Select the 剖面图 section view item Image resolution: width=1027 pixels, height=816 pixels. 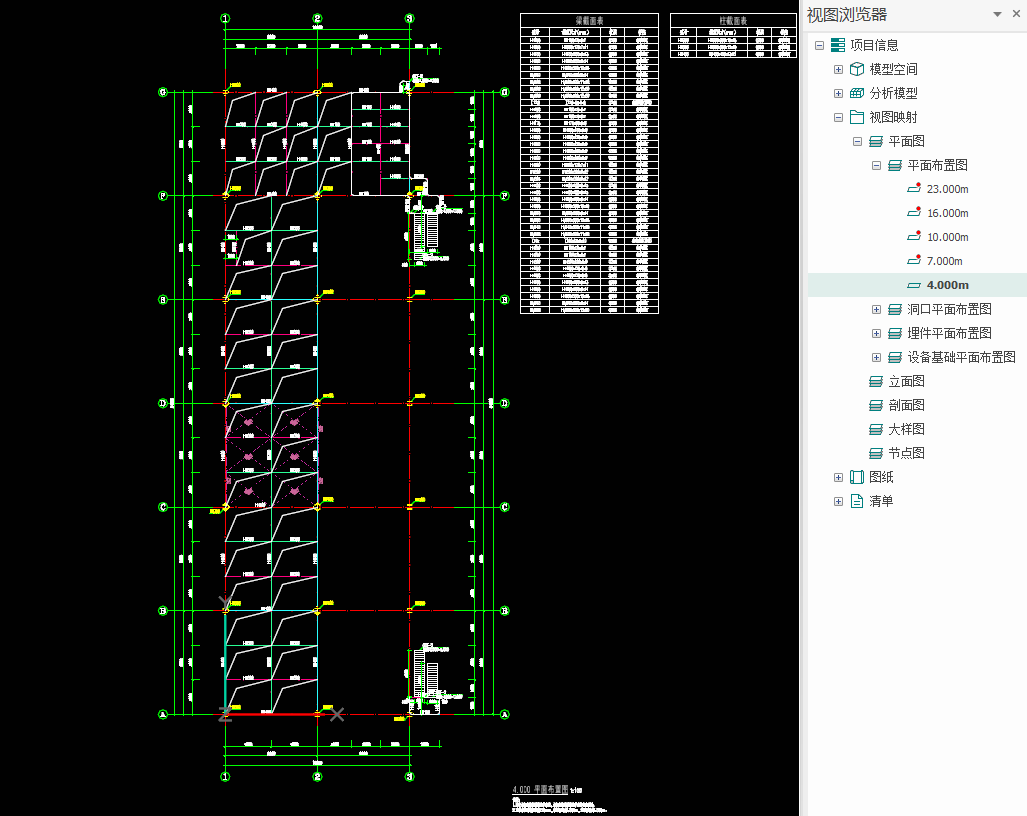(x=906, y=405)
